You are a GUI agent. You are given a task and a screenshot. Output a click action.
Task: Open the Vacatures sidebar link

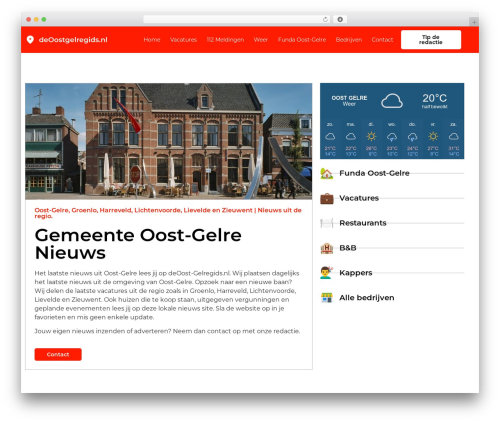point(359,198)
